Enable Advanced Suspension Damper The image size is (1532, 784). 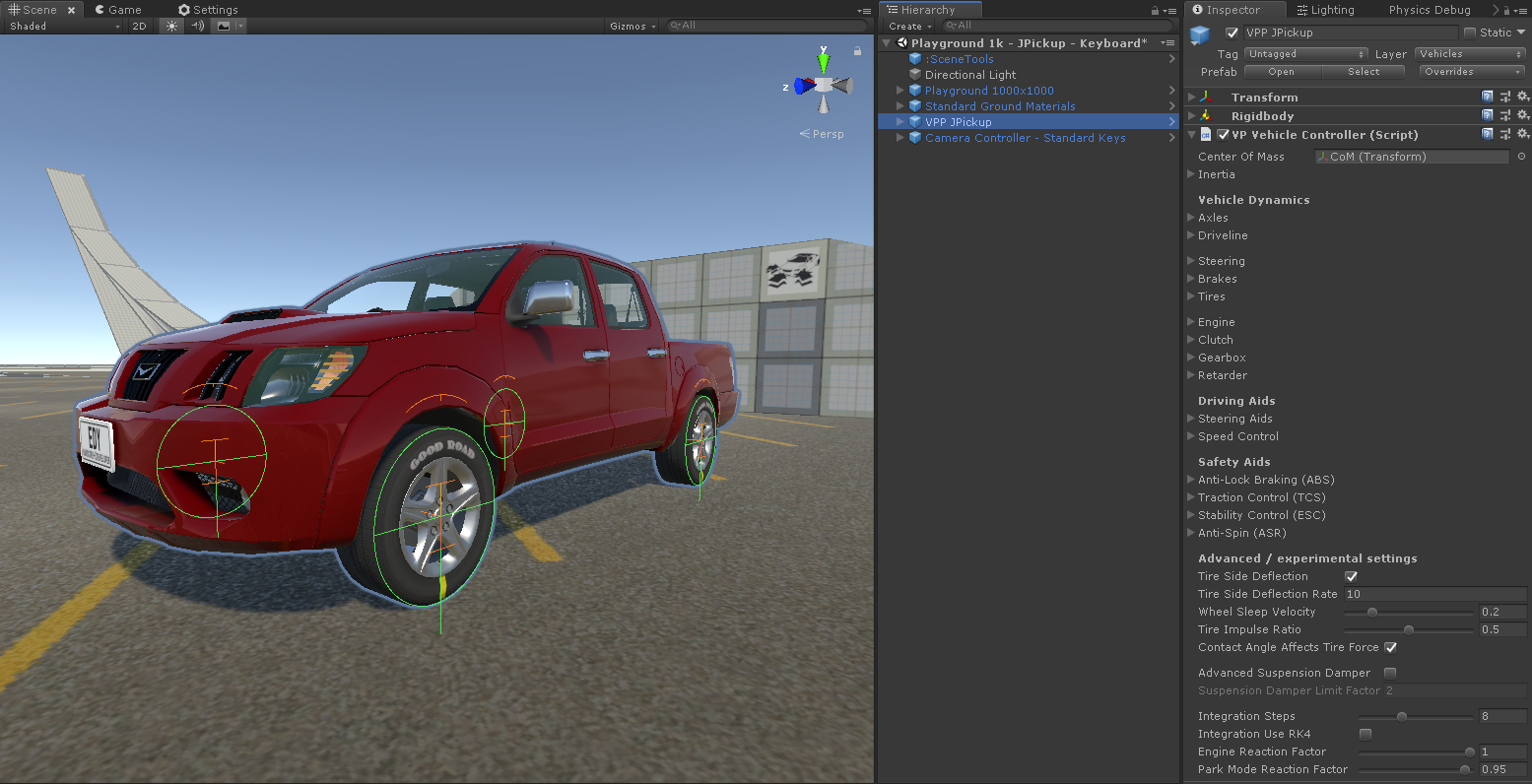pos(1390,673)
